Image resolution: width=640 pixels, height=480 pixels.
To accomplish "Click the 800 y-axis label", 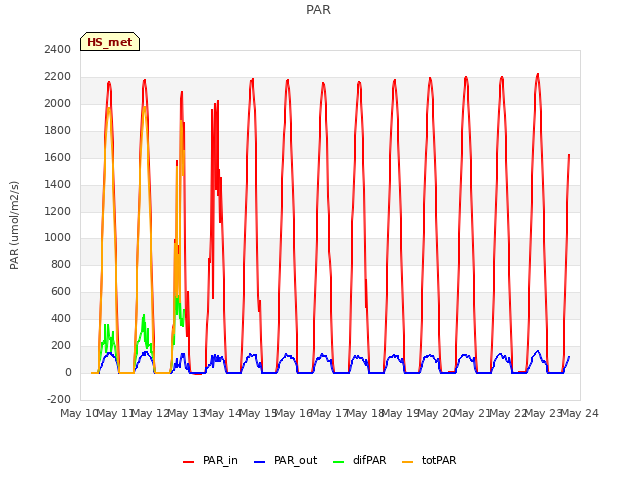I will pyautogui.click(x=61, y=265).
